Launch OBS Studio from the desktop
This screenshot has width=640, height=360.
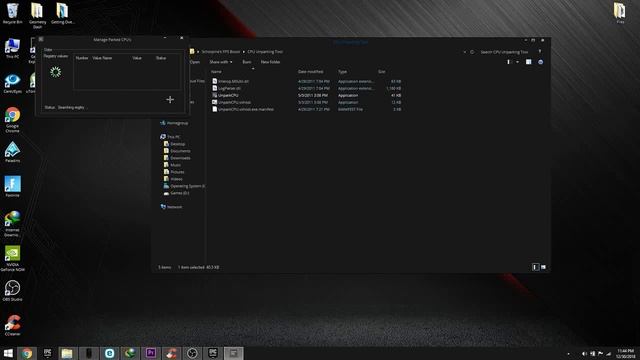12,291
